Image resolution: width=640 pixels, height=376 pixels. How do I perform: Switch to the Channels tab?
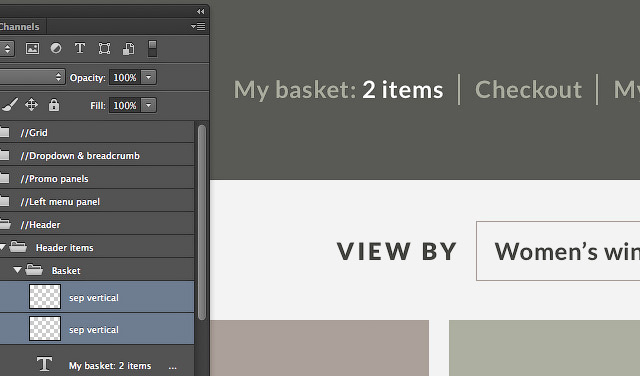tap(20, 27)
